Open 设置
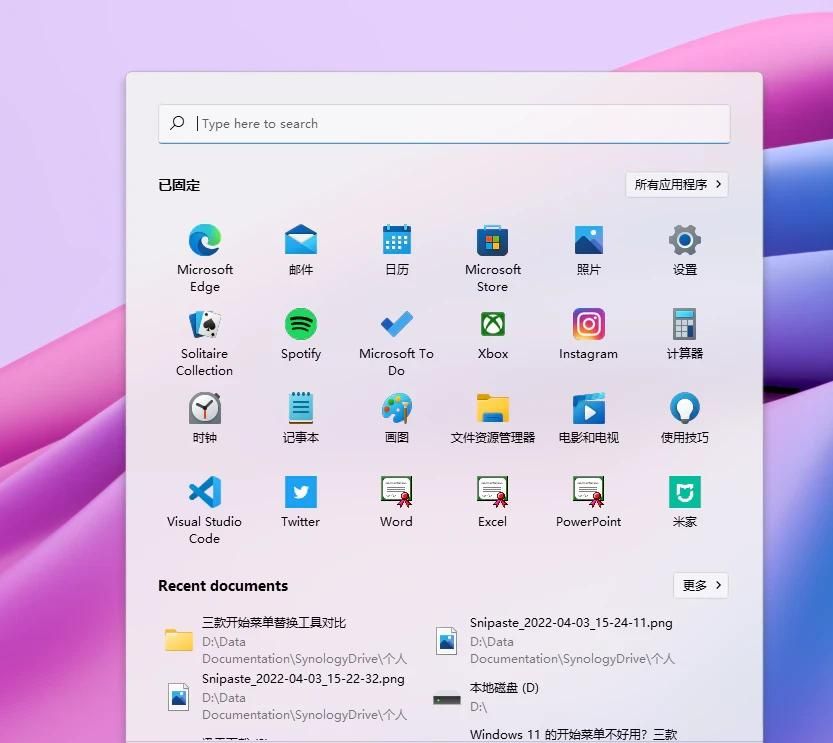 [684, 241]
